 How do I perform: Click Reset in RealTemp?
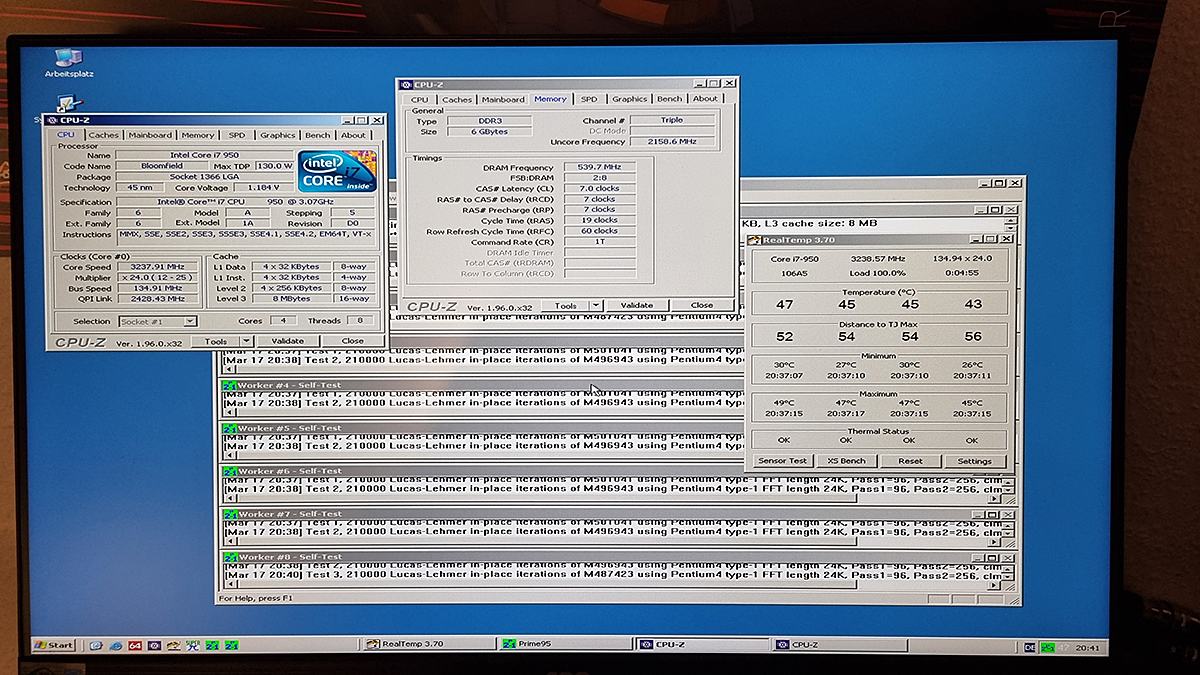tap(910, 461)
